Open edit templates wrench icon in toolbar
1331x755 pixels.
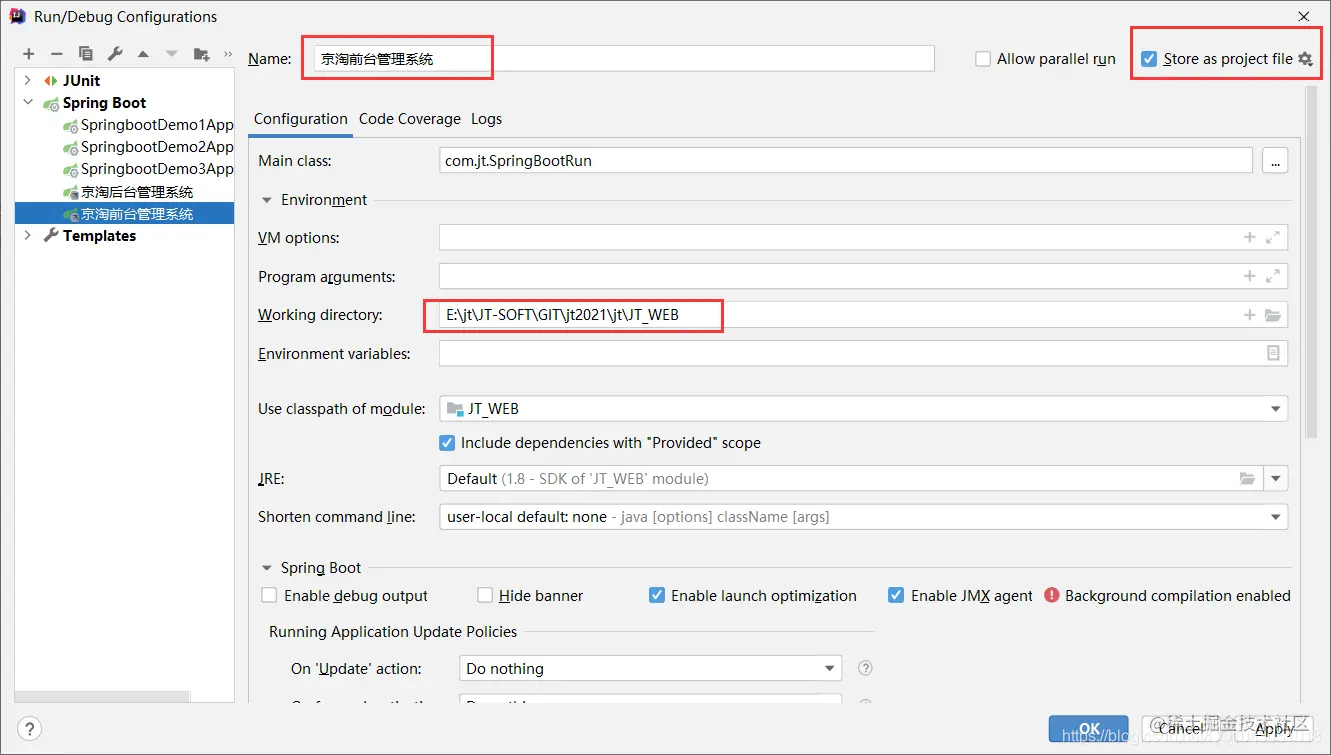click(115, 54)
